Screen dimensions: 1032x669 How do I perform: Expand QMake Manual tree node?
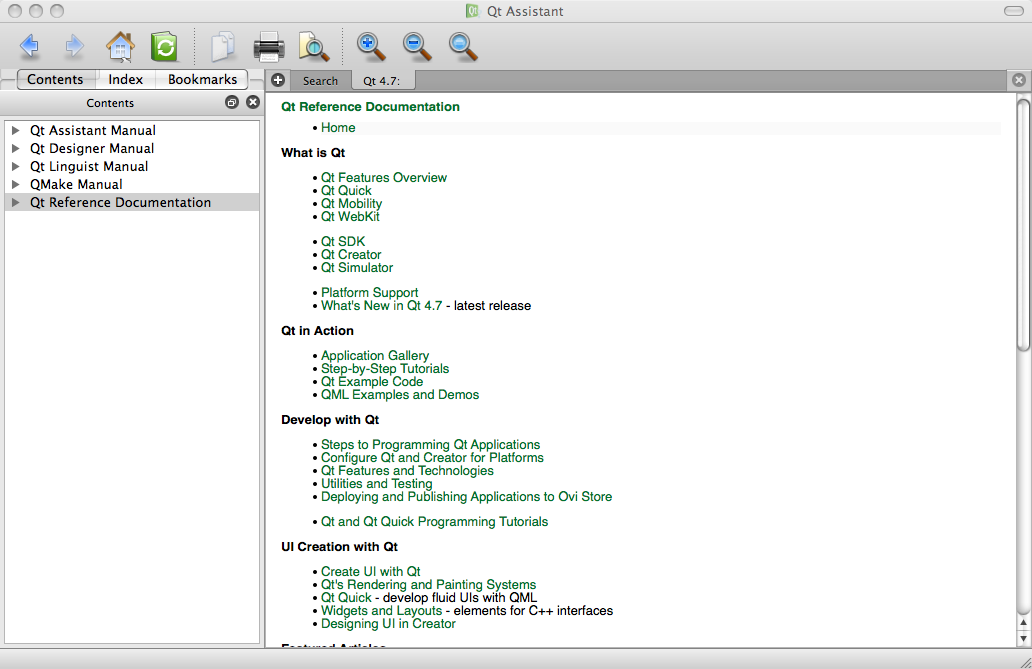(16, 184)
